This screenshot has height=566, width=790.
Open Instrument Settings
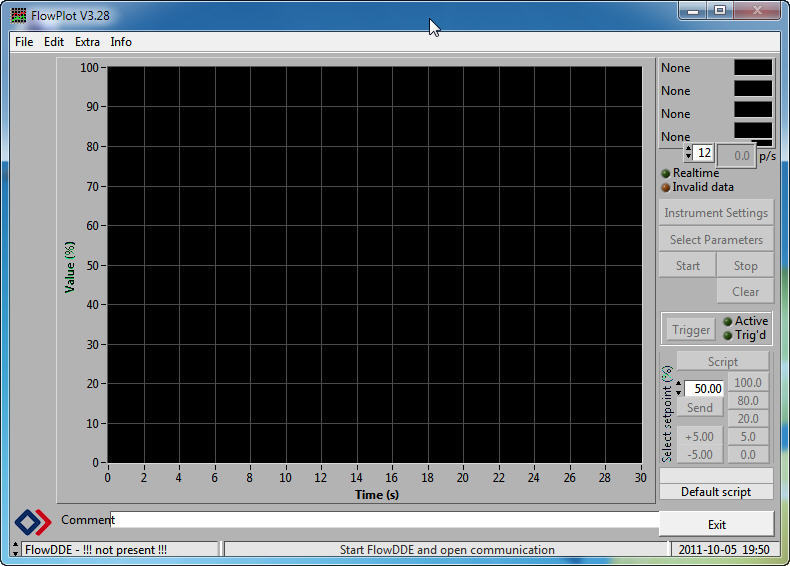tap(716, 213)
